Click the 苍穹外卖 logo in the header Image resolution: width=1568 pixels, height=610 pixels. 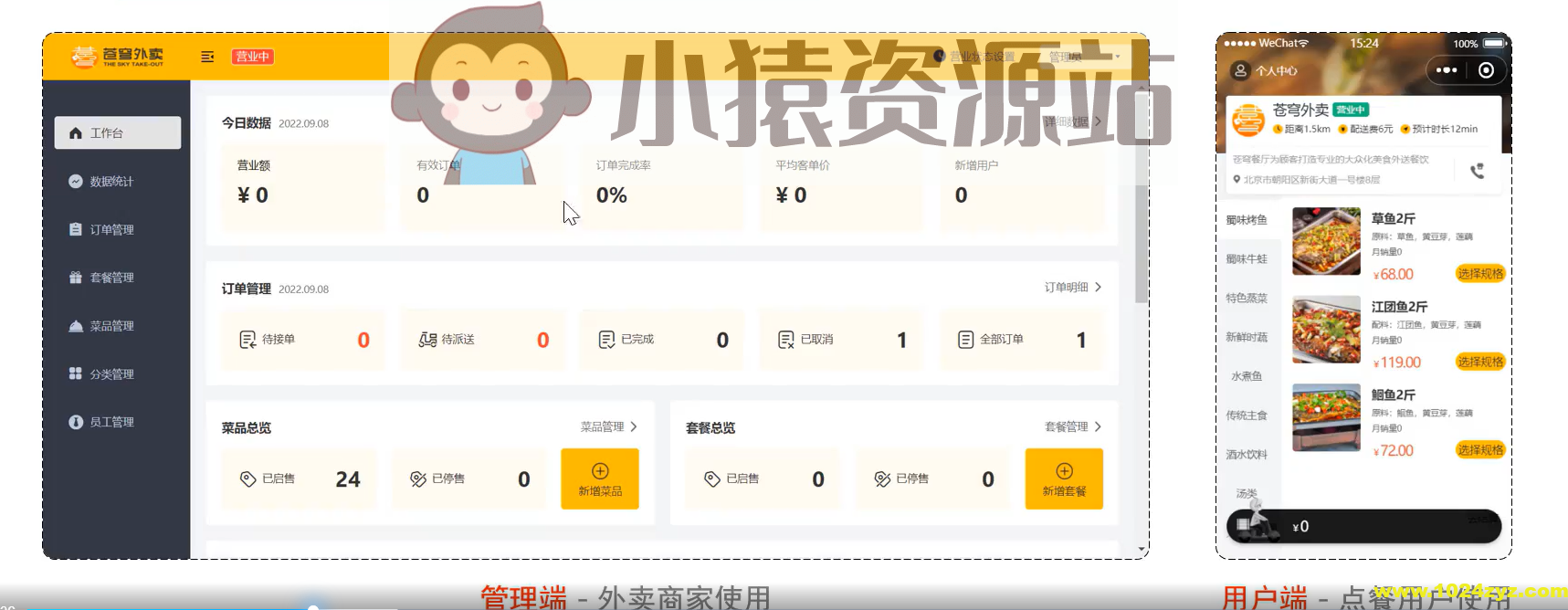[118, 57]
